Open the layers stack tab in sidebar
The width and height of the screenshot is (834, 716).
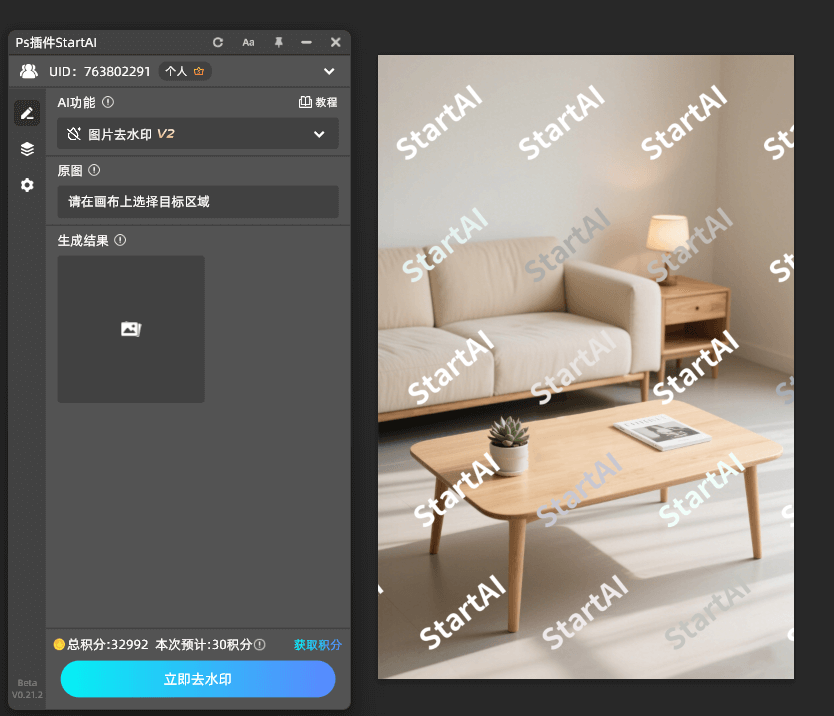(x=27, y=149)
